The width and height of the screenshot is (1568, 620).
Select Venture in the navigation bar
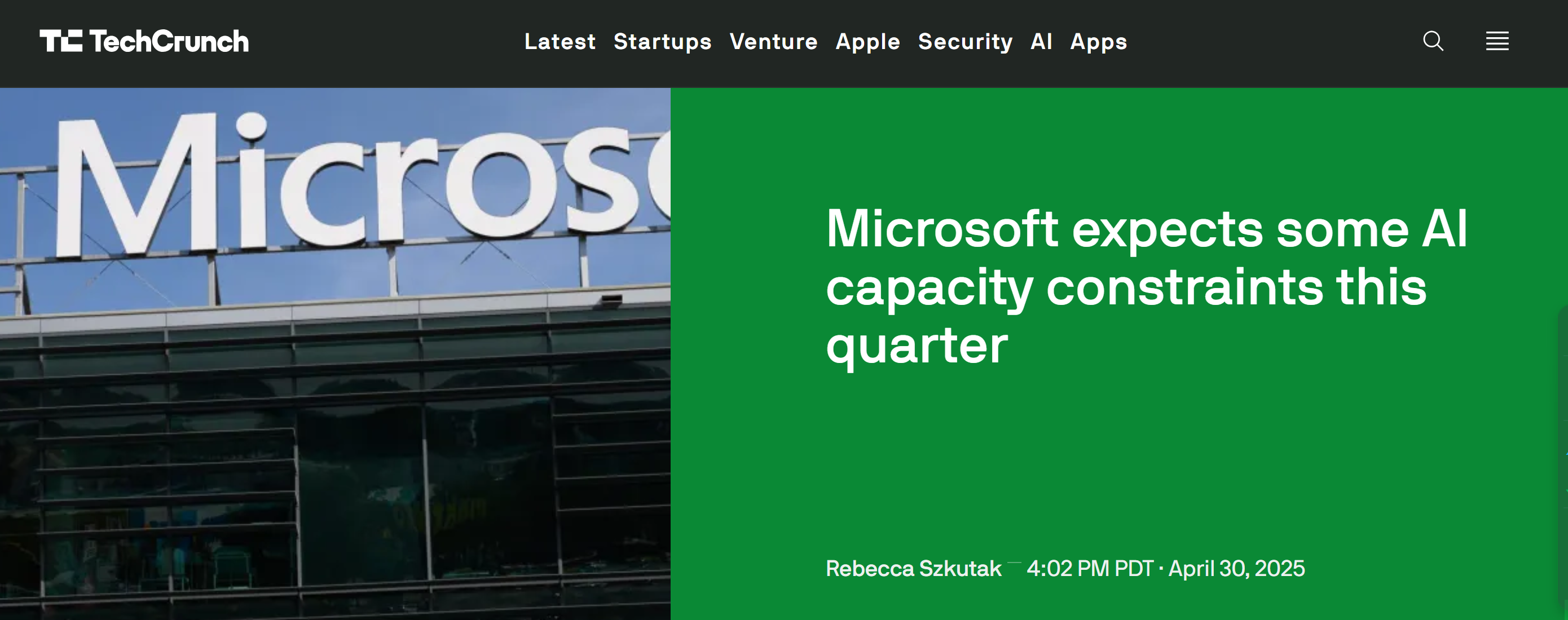[x=773, y=41]
